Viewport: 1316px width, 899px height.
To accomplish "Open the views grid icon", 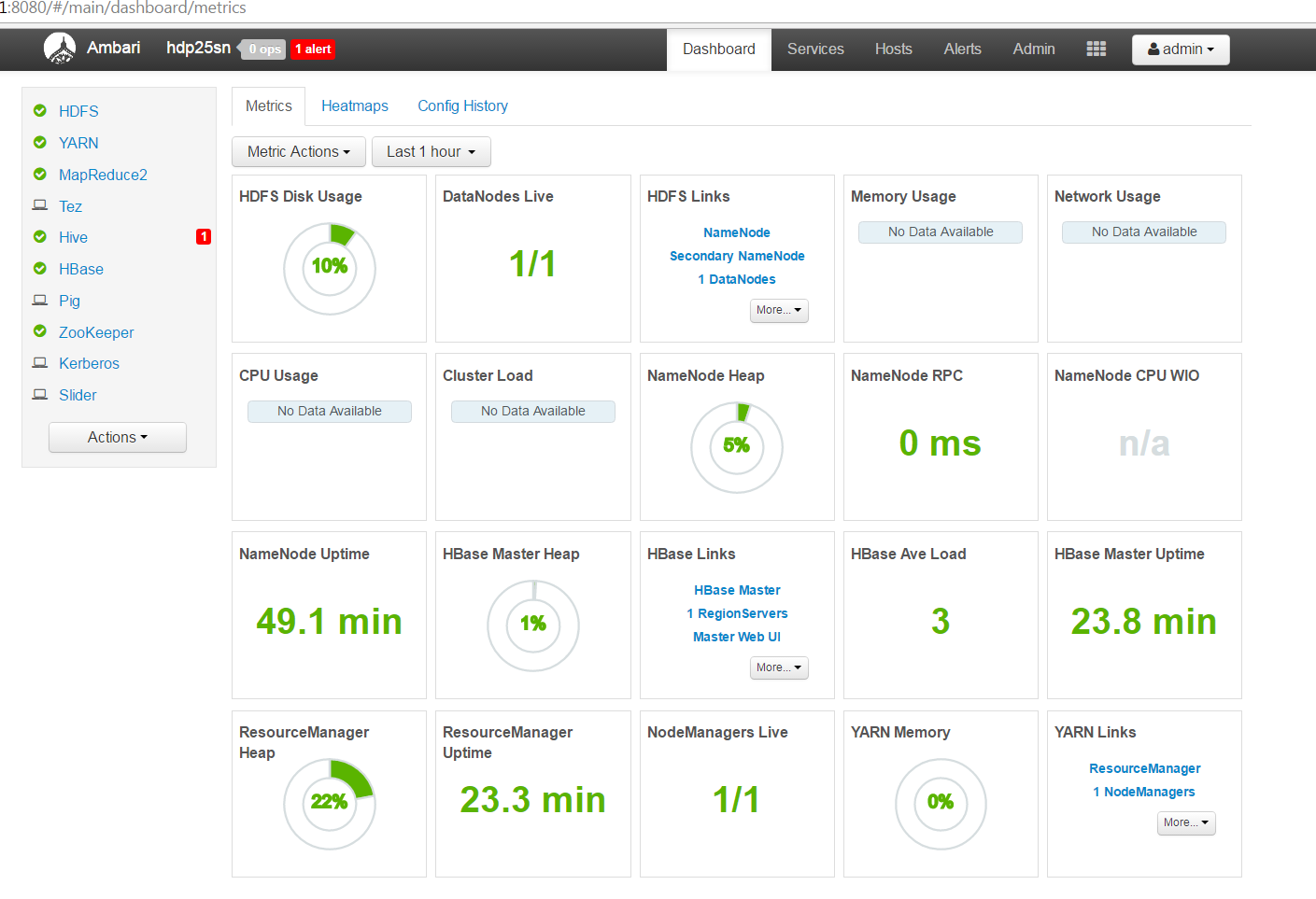I will point(1097,49).
